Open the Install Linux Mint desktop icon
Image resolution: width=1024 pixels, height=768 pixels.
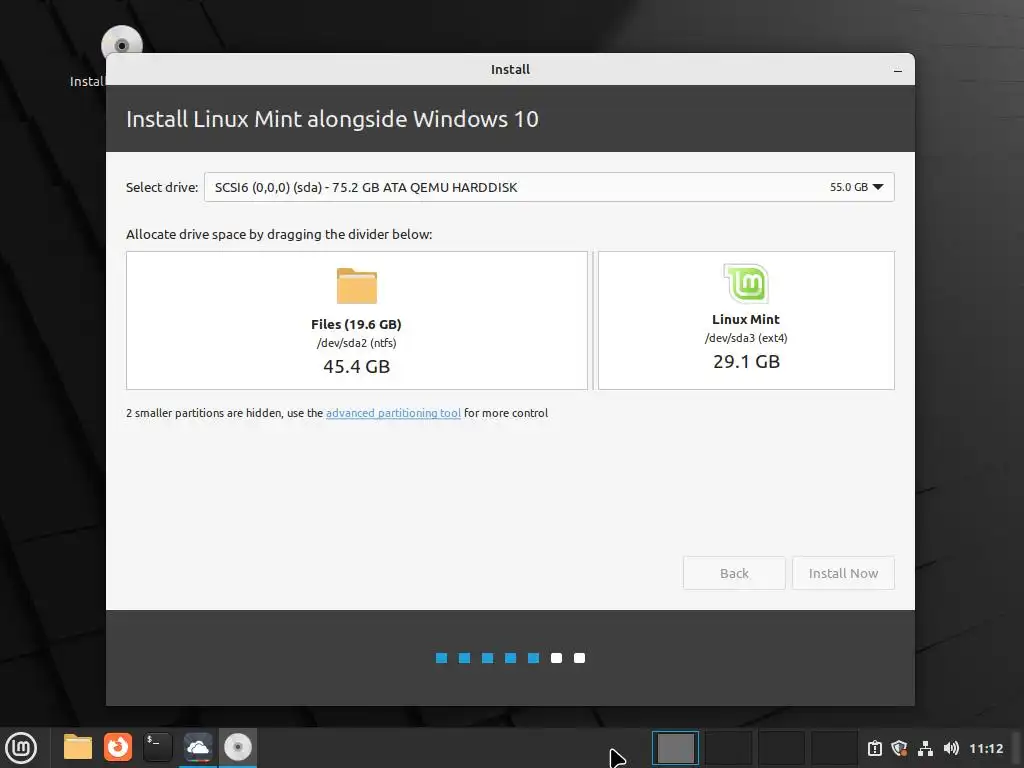tap(121, 46)
